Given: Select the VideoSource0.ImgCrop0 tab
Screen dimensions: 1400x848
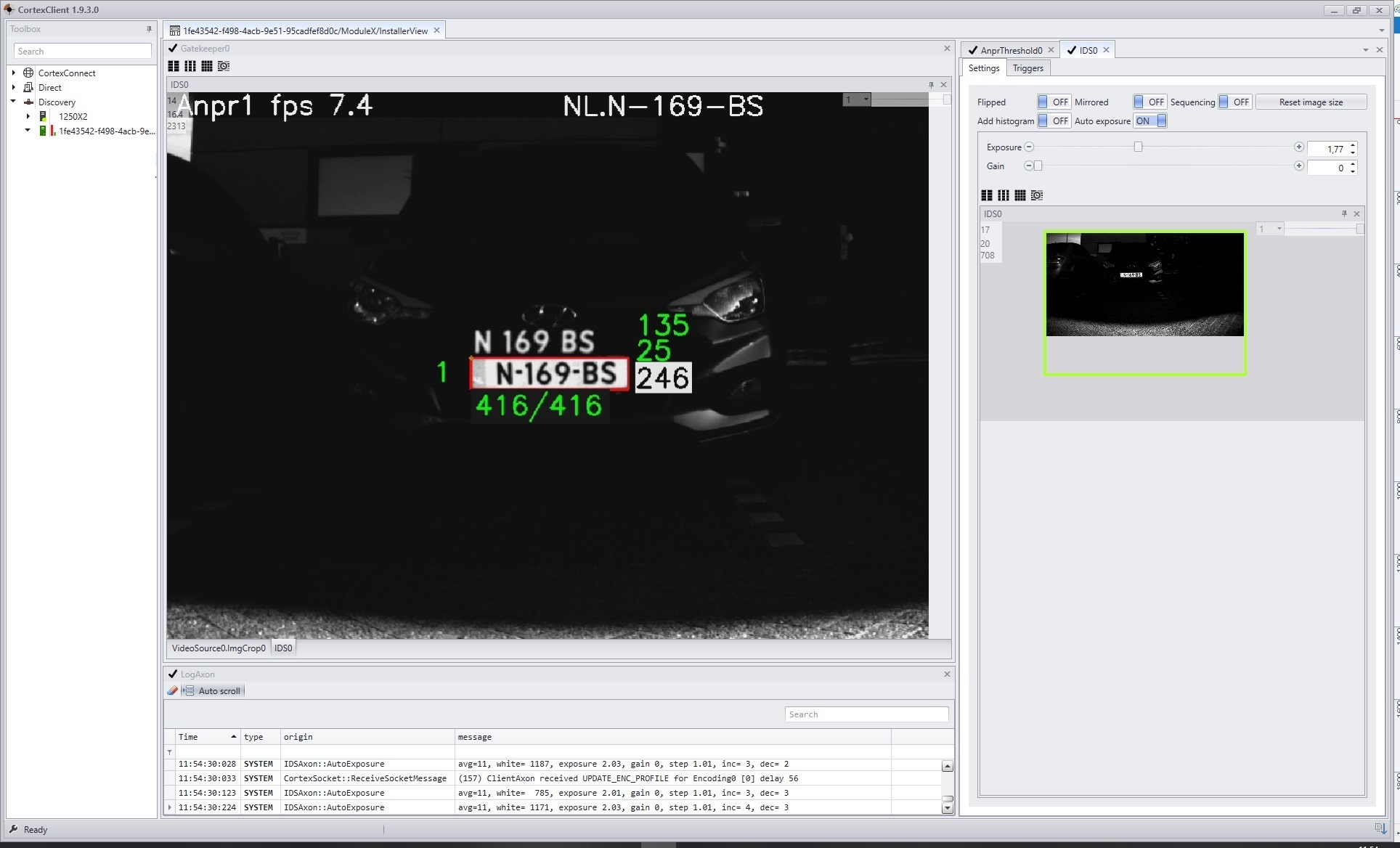Looking at the screenshot, I should (x=219, y=648).
